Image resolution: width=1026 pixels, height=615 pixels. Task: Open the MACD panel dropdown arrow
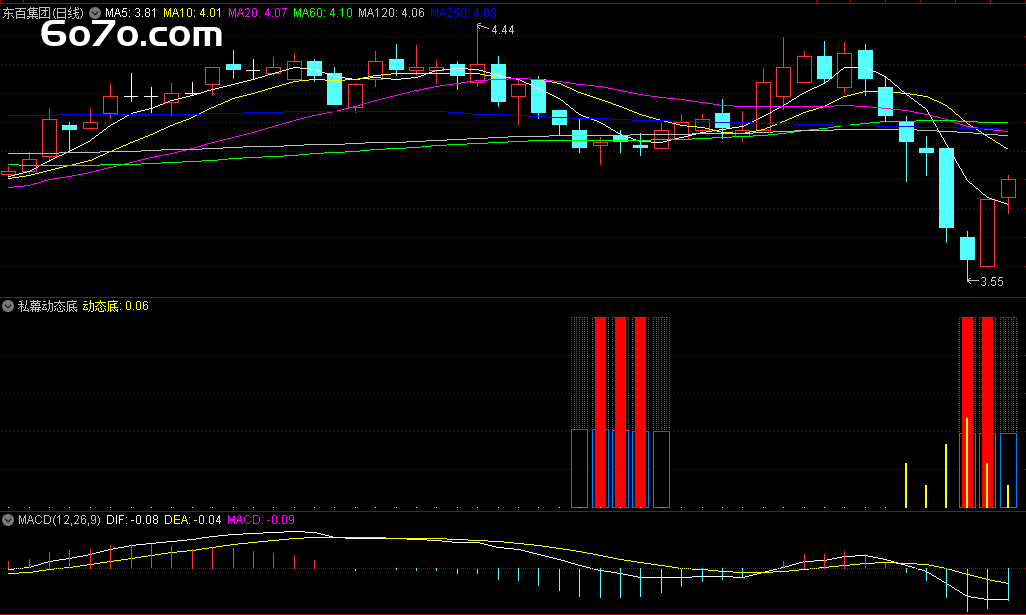coord(8,520)
